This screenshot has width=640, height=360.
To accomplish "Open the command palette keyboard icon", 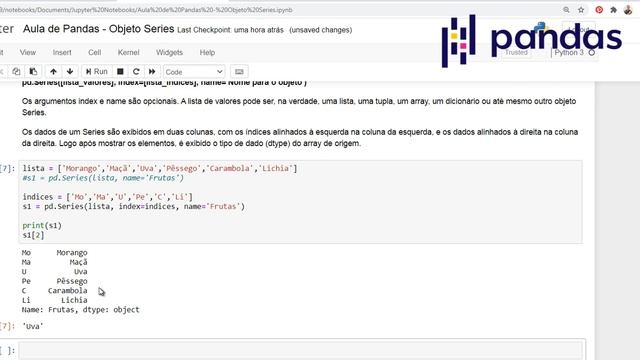I will coord(239,72).
